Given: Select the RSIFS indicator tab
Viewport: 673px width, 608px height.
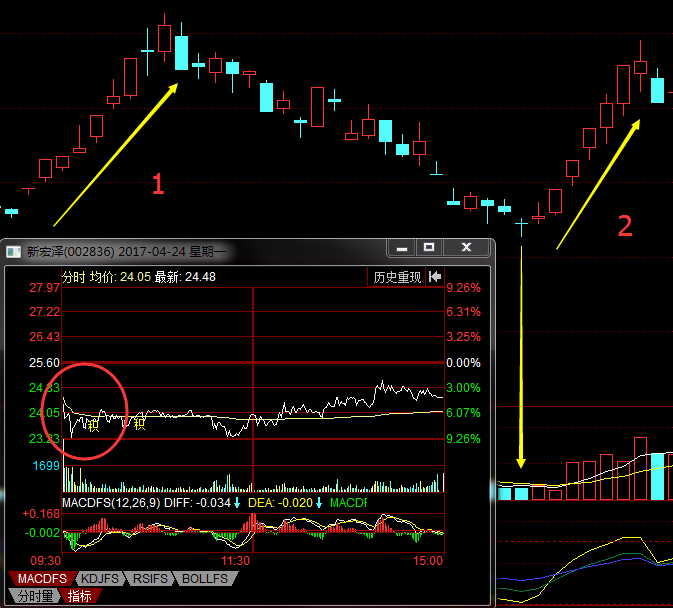Looking at the screenshot, I should click(x=150, y=578).
